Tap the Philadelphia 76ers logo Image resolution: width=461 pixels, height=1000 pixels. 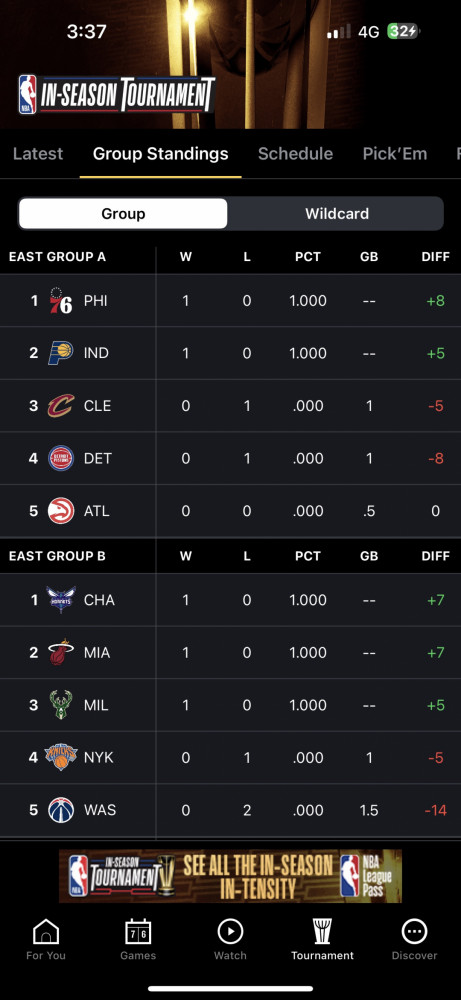(61, 300)
